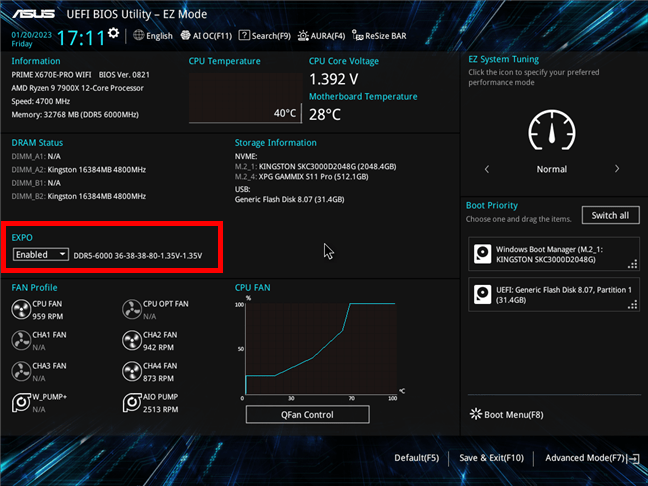Click the AMD Ryzen 9 7900X processor text

[x=78, y=88]
